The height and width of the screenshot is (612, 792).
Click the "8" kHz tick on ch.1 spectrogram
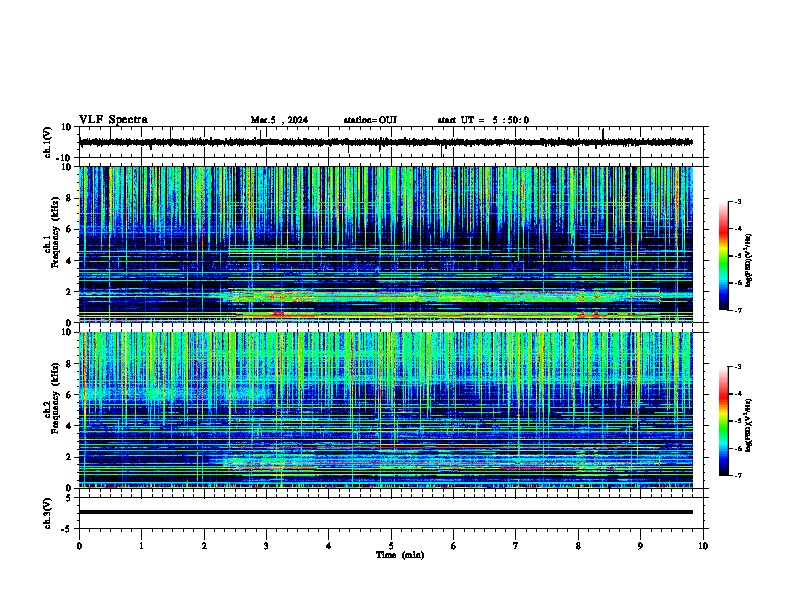tap(69, 198)
